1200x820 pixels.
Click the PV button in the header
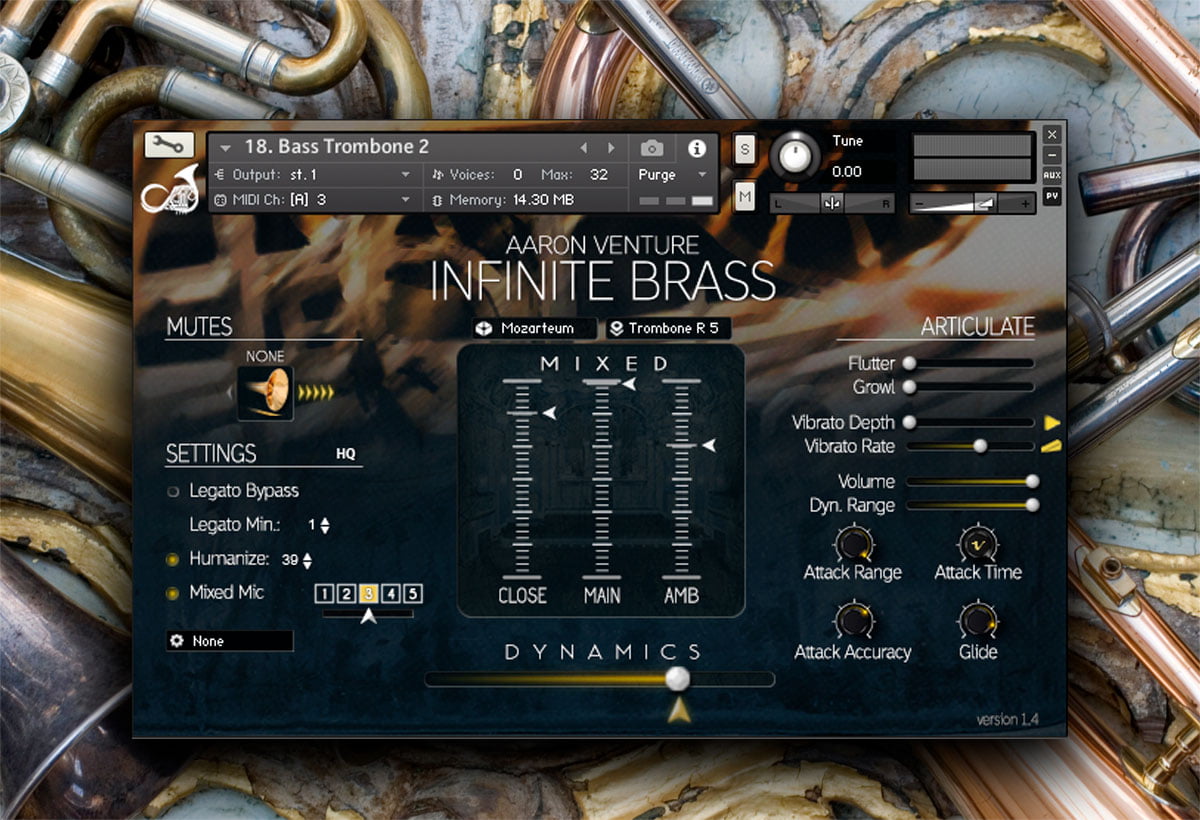[1052, 196]
